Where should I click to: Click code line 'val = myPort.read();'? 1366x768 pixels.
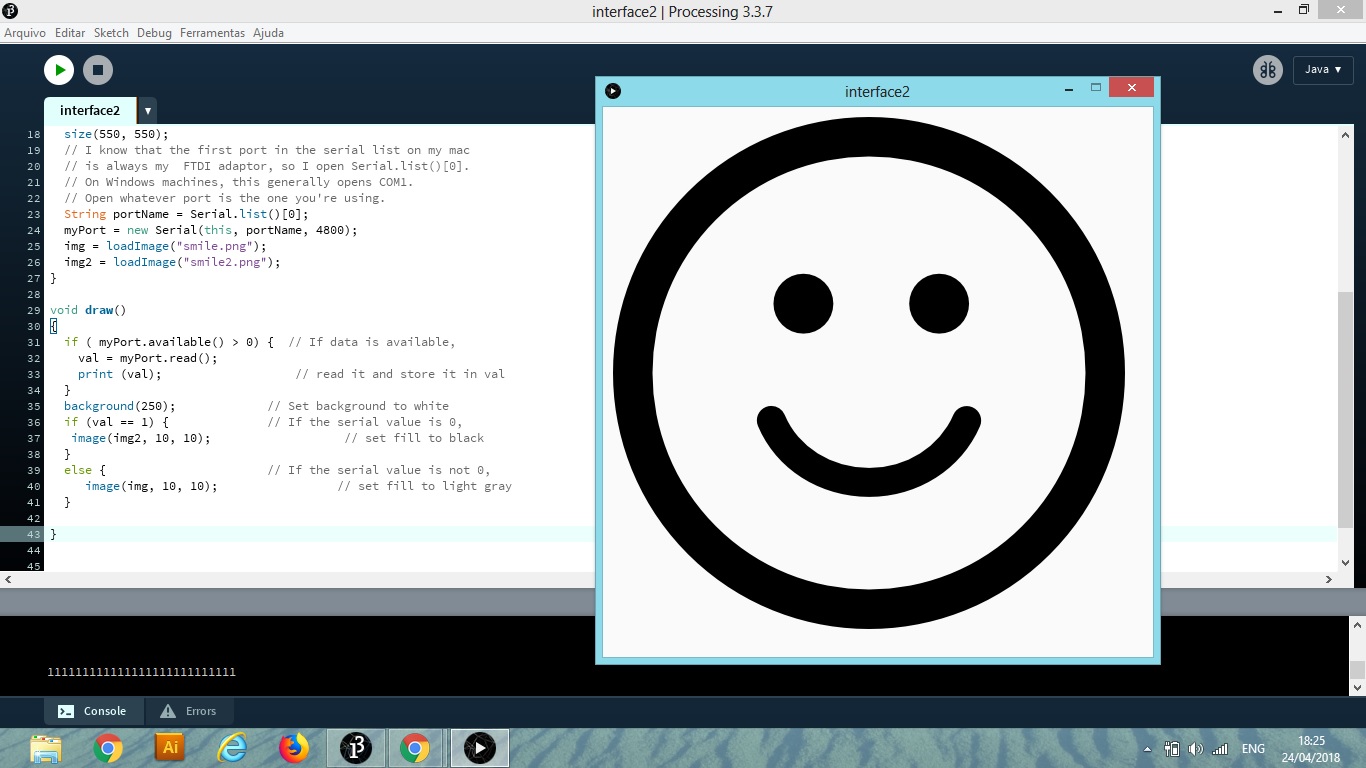(x=147, y=358)
